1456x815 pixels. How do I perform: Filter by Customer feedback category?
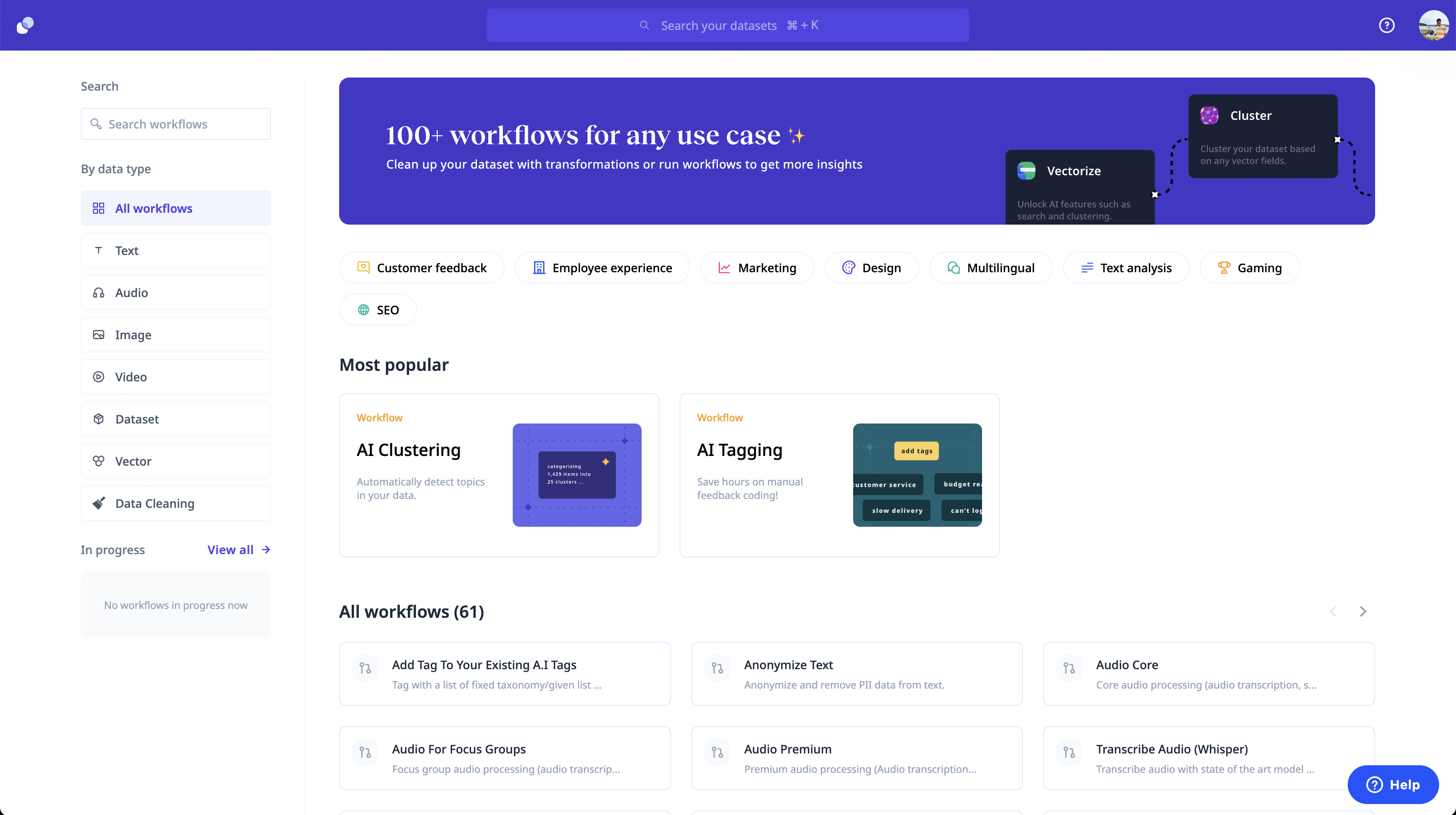pyautogui.click(x=422, y=268)
